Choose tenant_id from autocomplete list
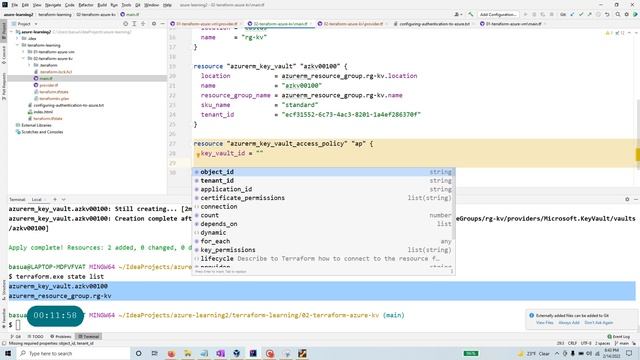The height and width of the screenshot is (360, 640). pos(323,180)
